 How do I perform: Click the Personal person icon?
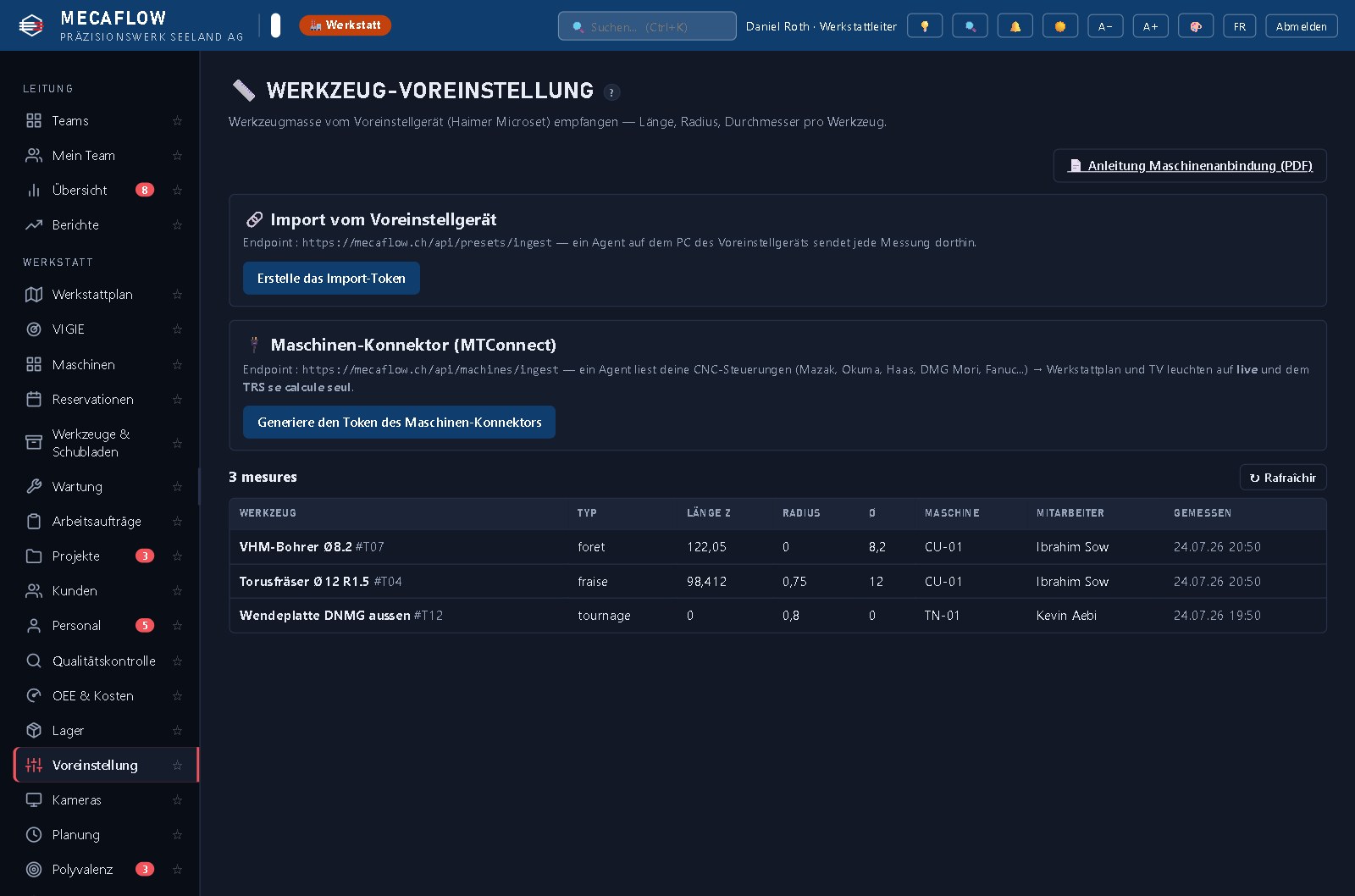coord(34,626)
